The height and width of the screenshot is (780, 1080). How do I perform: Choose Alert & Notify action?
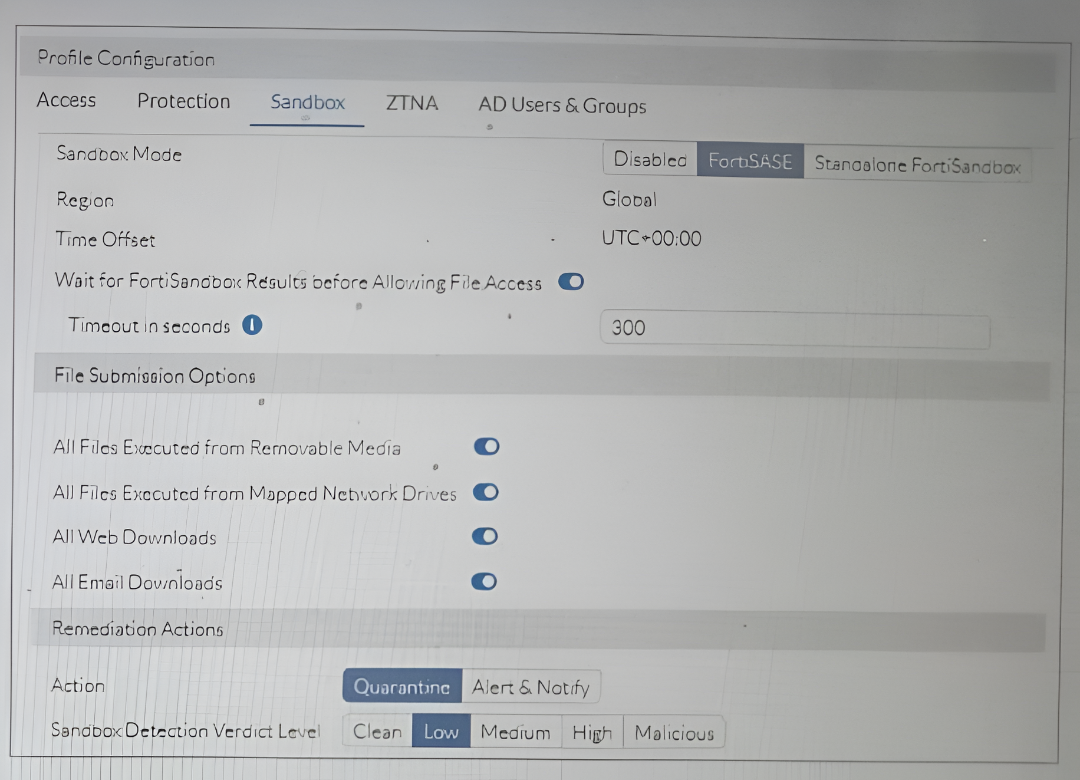click(x=531, y=687)
